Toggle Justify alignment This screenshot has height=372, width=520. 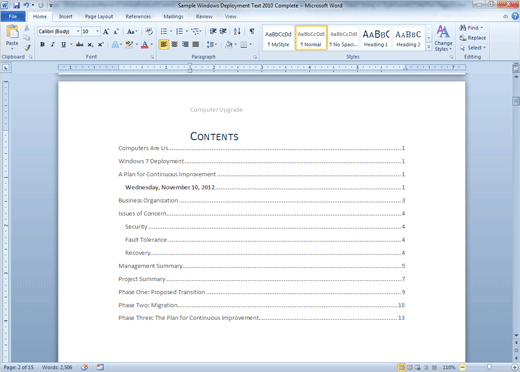(196, 44)
